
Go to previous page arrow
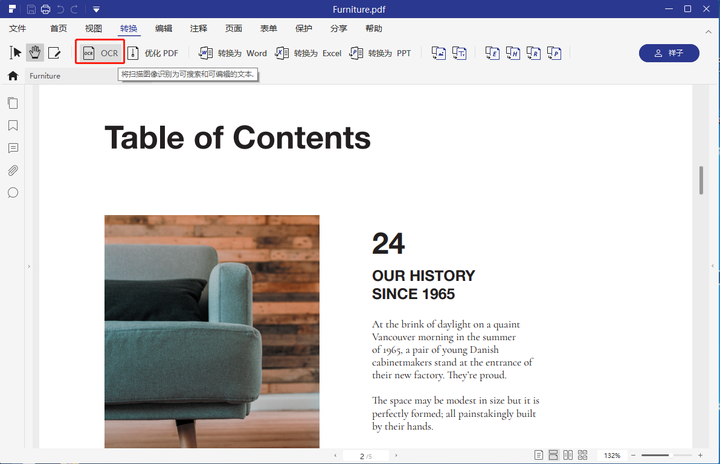(335, 456)
